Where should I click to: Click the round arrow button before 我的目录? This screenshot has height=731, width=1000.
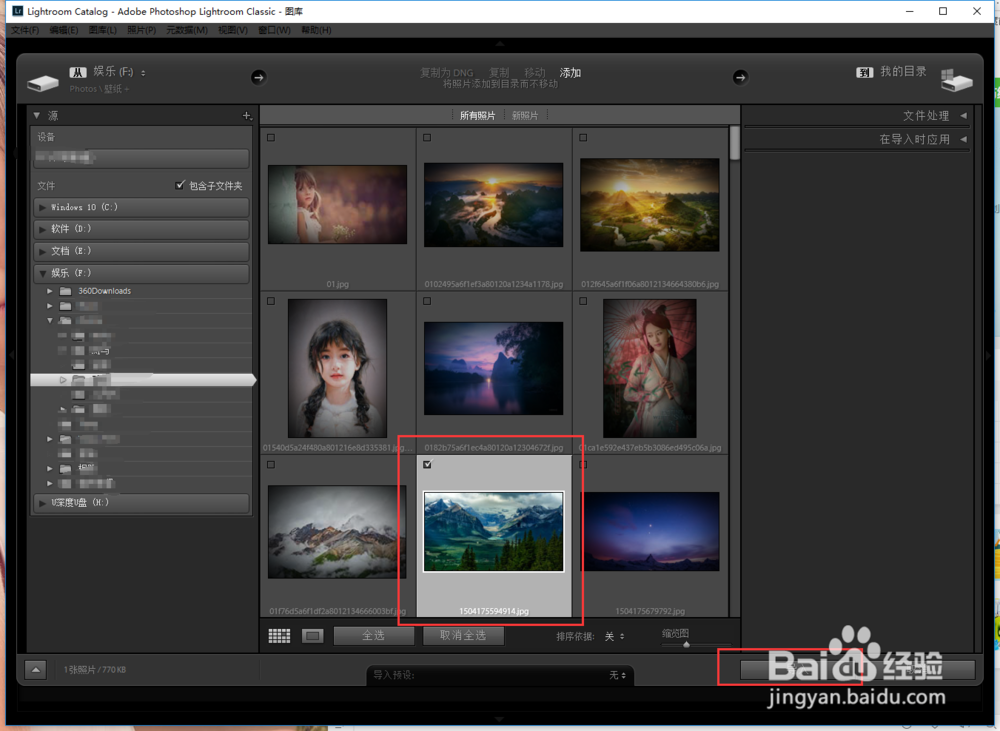point(740,77)
